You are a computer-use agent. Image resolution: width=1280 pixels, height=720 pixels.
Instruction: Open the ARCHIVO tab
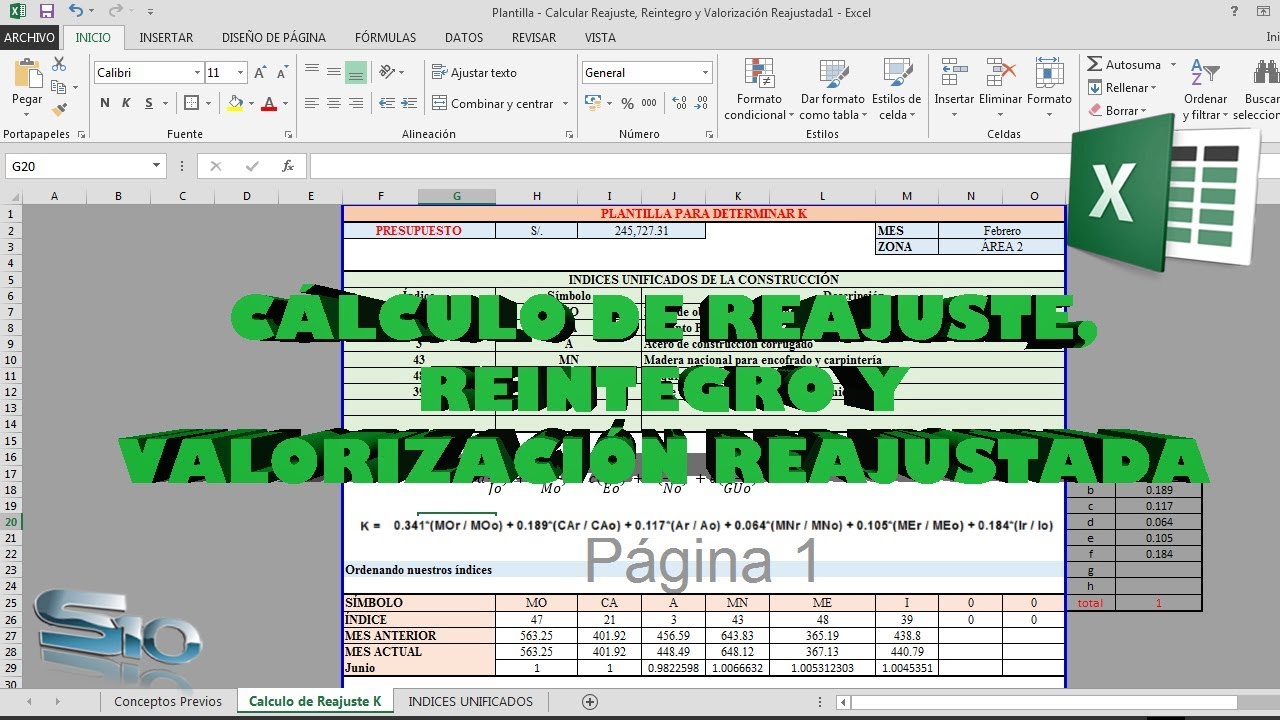[30, 37]
